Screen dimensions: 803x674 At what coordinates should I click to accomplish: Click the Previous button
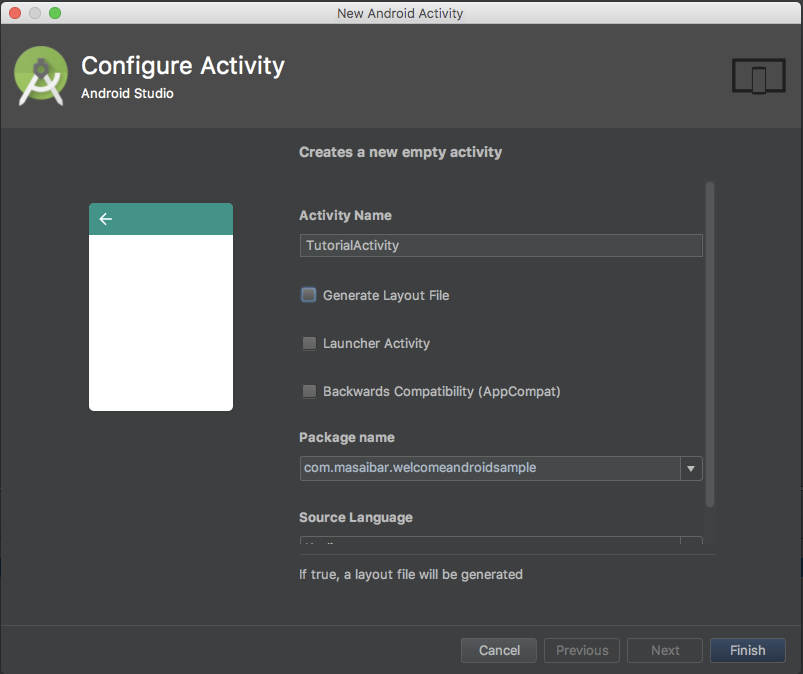pyautogui.click(x=582, y=650)
